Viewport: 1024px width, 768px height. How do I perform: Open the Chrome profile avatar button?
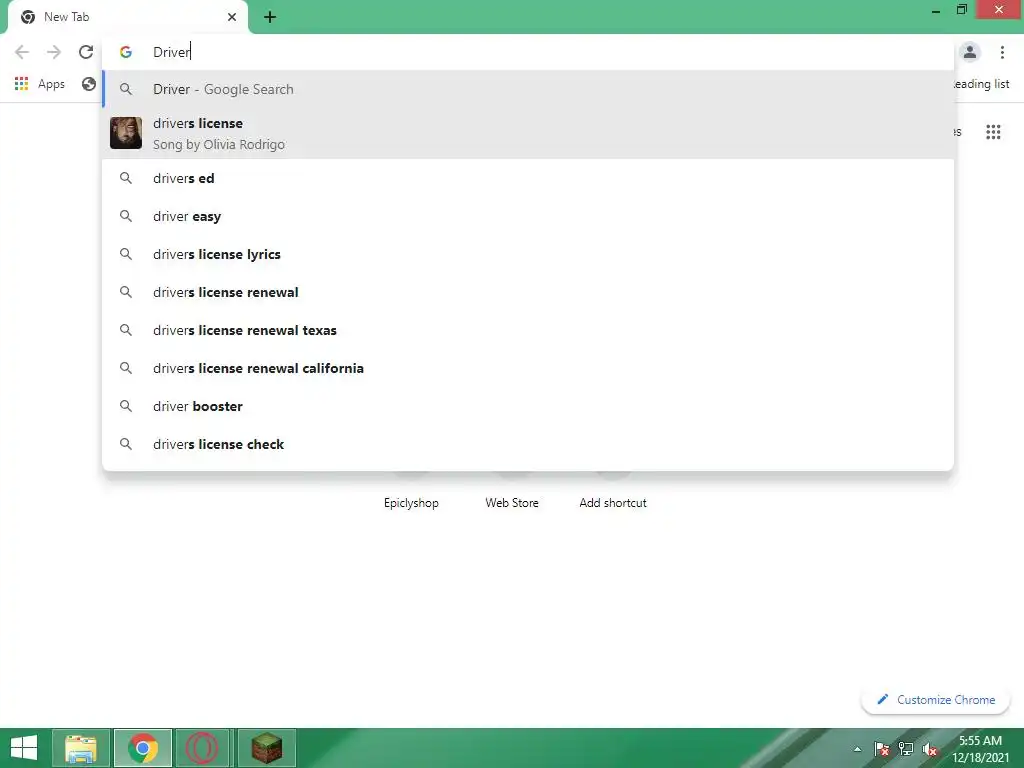[970, 52]
